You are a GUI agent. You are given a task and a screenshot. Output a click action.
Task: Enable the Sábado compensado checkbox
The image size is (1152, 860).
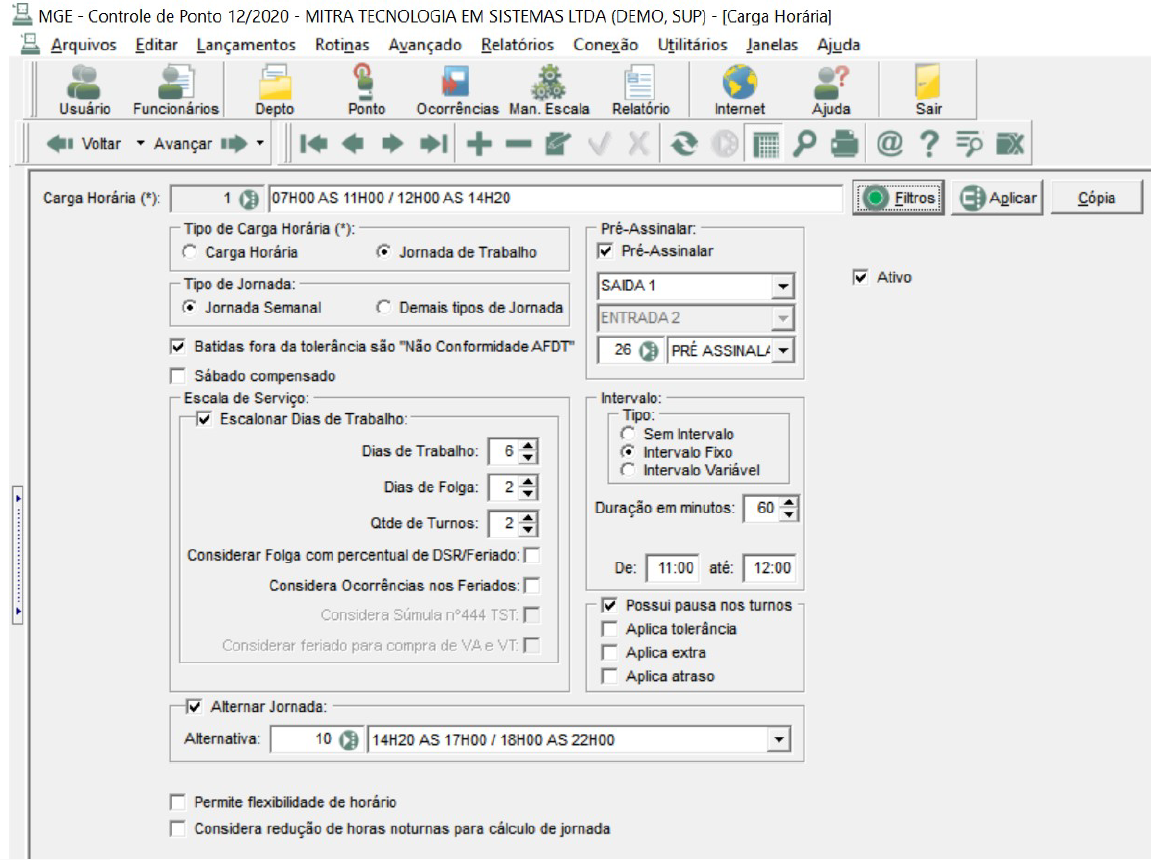coord(178,376)
